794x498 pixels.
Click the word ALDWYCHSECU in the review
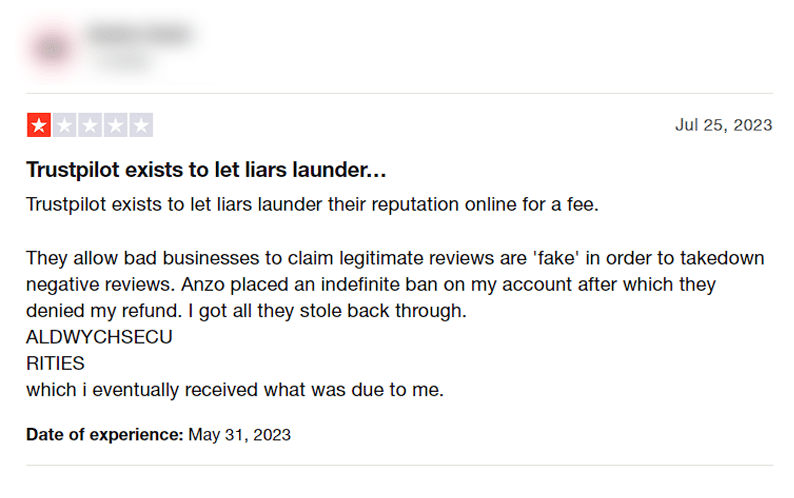(99, 337)
